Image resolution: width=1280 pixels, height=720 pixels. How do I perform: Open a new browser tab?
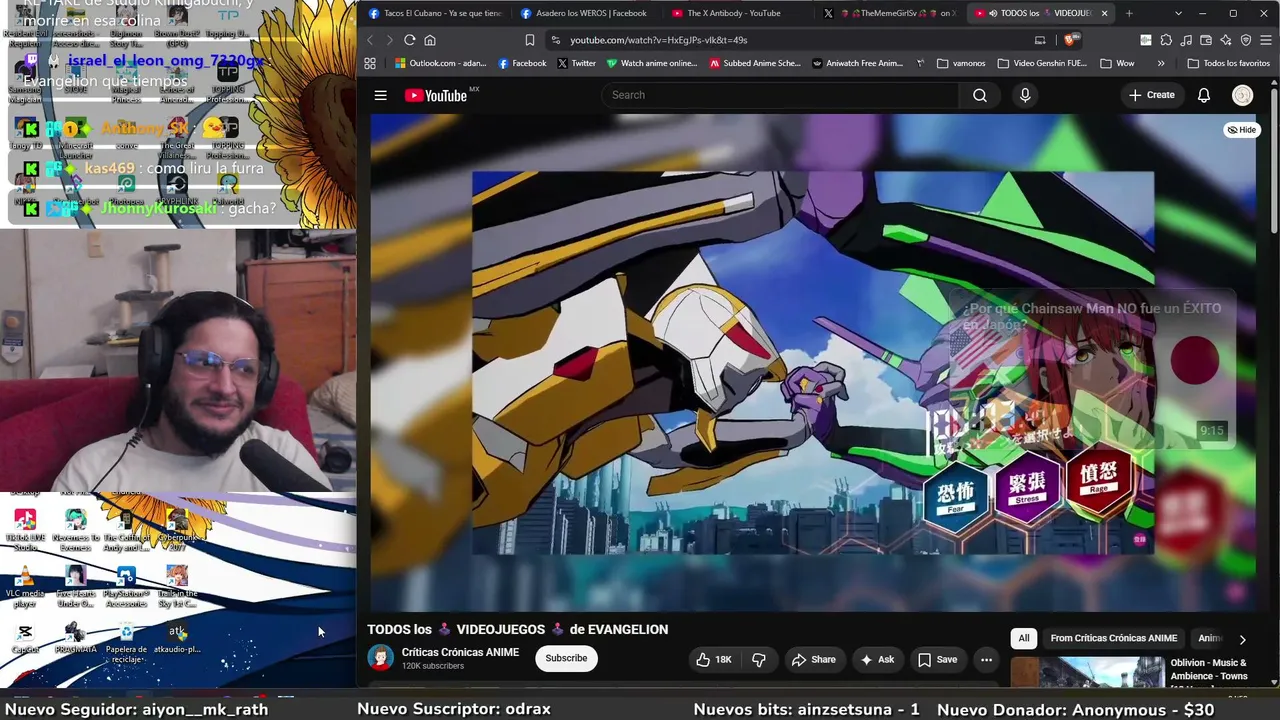coord(1129,13)
